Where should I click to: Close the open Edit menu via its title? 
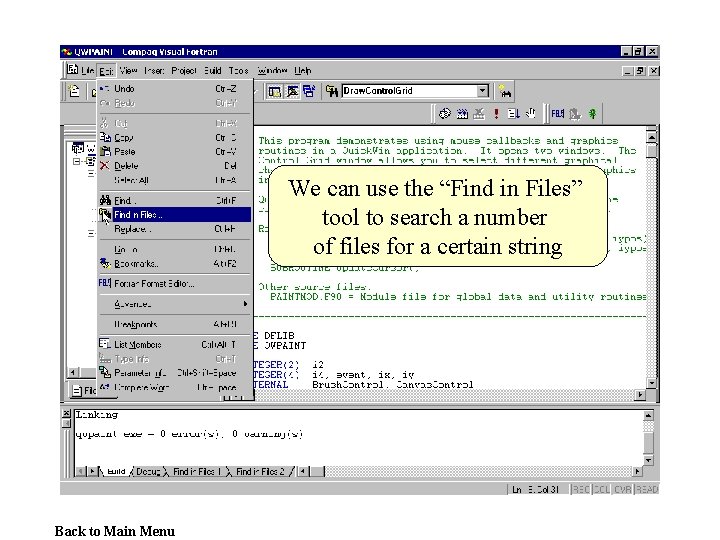point(107,71)
